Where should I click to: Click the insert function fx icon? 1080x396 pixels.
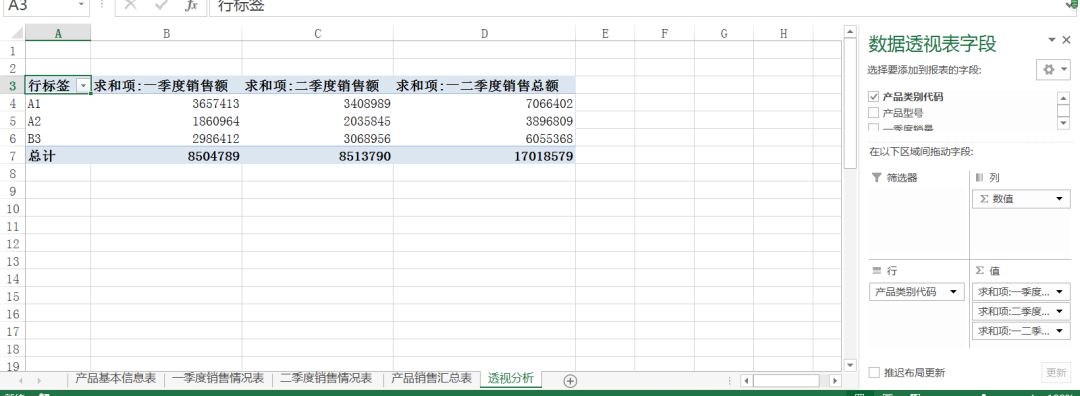[x=191, y=6]
